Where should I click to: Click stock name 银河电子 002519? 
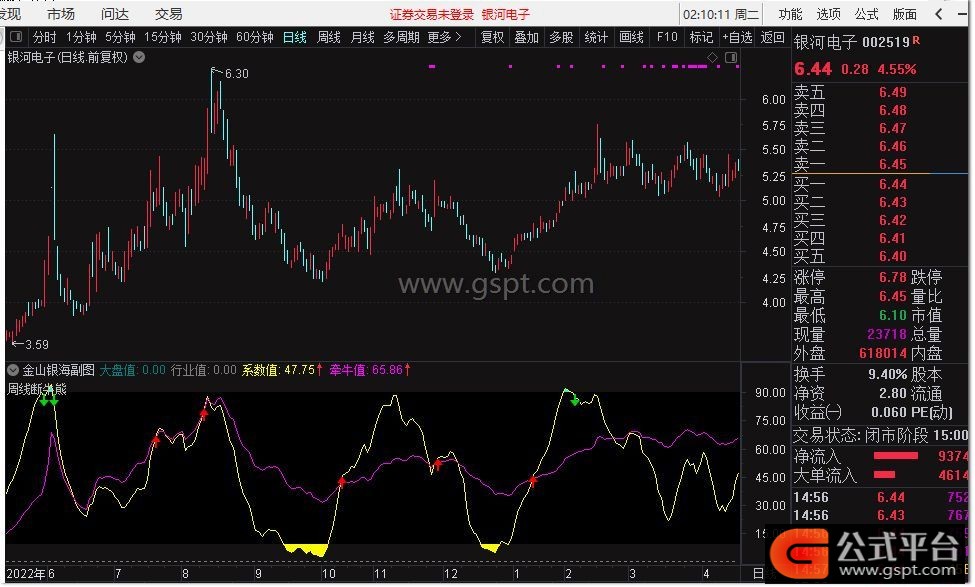pyautogui.click(x=851, y=42)
